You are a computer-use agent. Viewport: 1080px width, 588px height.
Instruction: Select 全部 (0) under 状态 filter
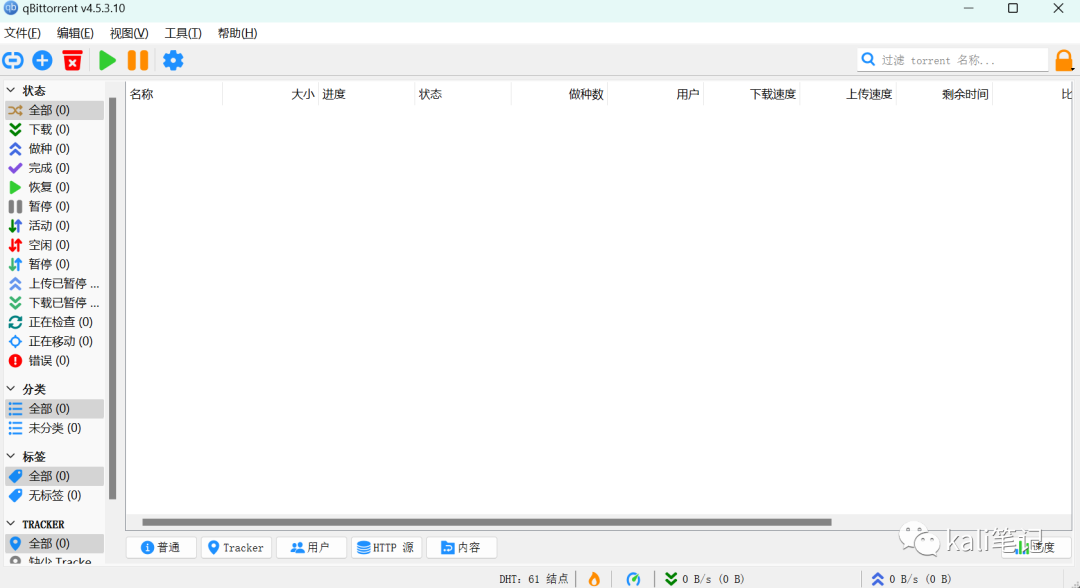click(54, 110)
